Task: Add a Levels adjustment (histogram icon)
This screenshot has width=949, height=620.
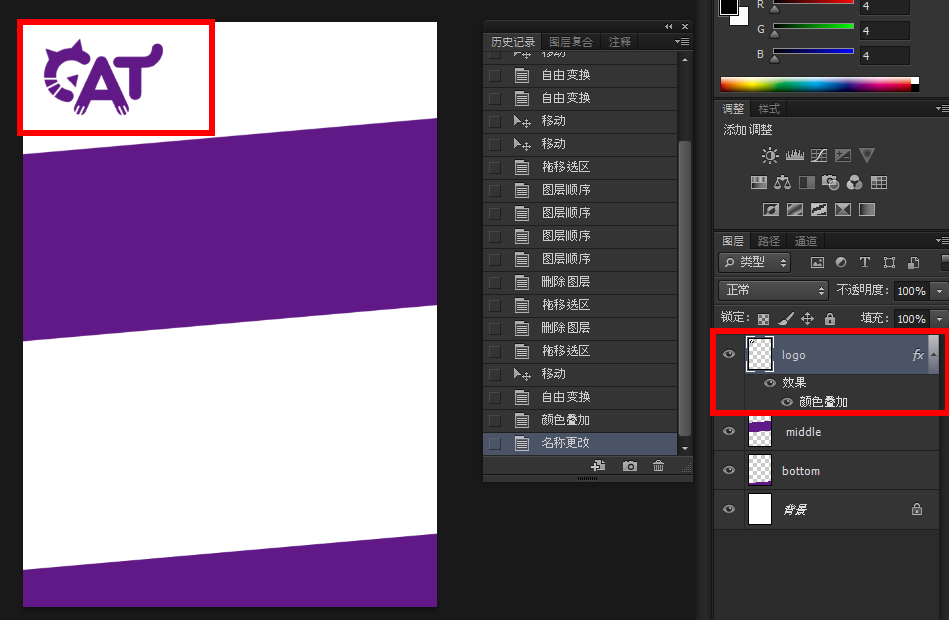Action: click(x=795, y=156)
